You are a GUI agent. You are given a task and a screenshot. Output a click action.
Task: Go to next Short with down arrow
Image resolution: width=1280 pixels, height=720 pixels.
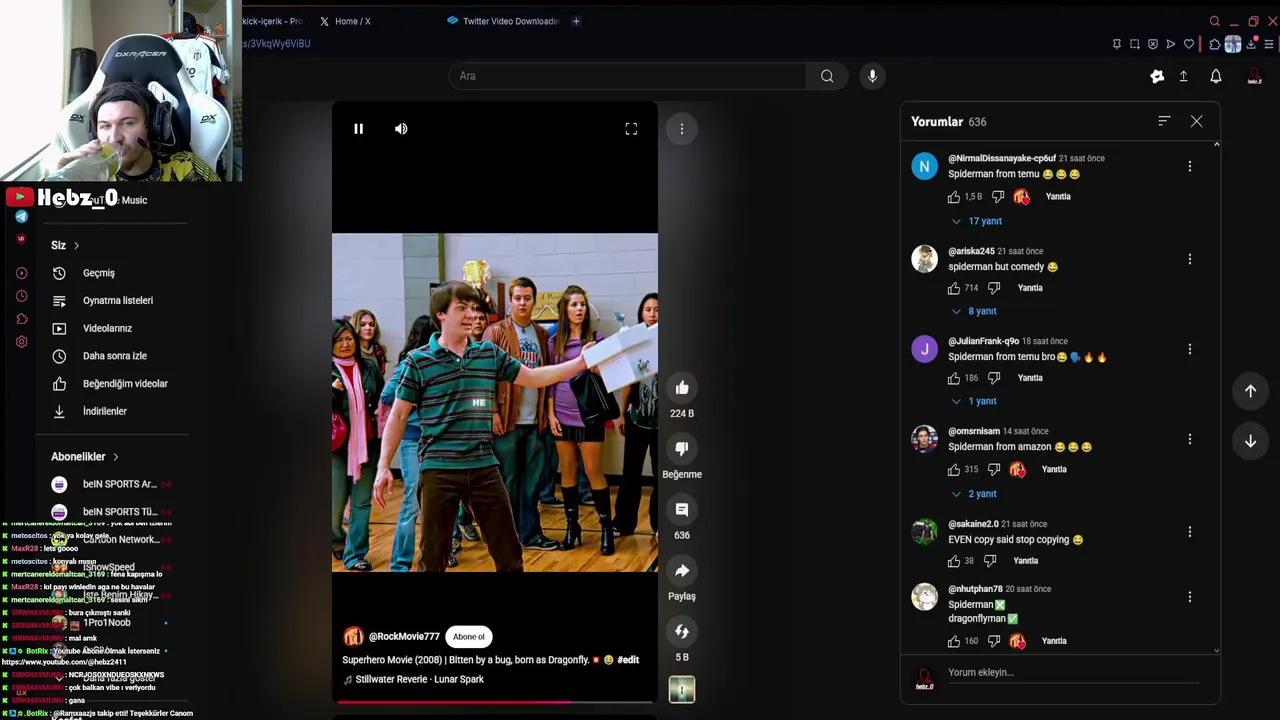[1250, 441]
